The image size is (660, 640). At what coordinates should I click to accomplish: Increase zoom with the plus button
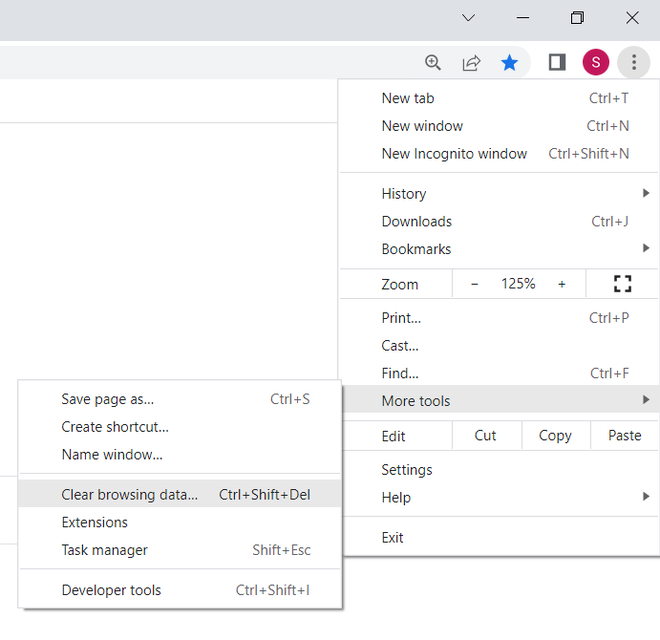tap(562, 284)
